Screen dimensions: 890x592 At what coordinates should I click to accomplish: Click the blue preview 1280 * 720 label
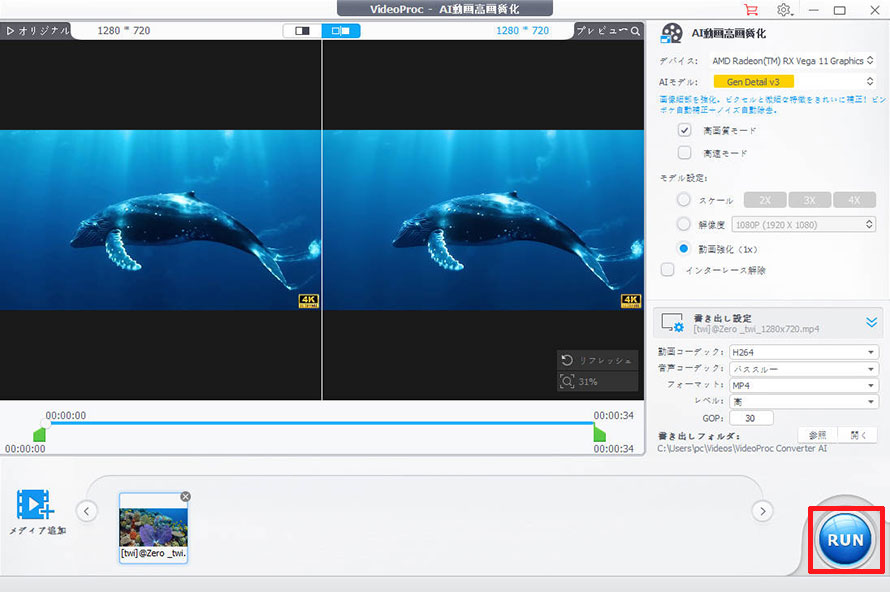(x=522, y=31)
